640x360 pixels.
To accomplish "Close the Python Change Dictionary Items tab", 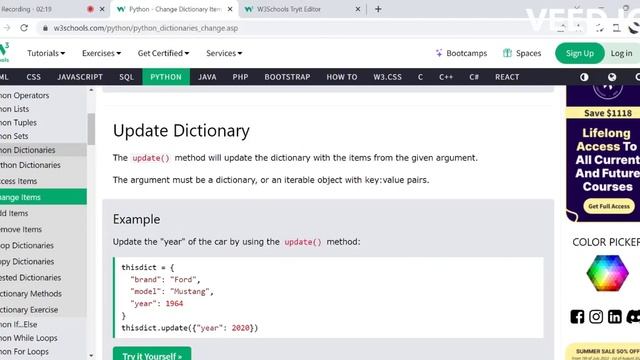I will [230, 9].
